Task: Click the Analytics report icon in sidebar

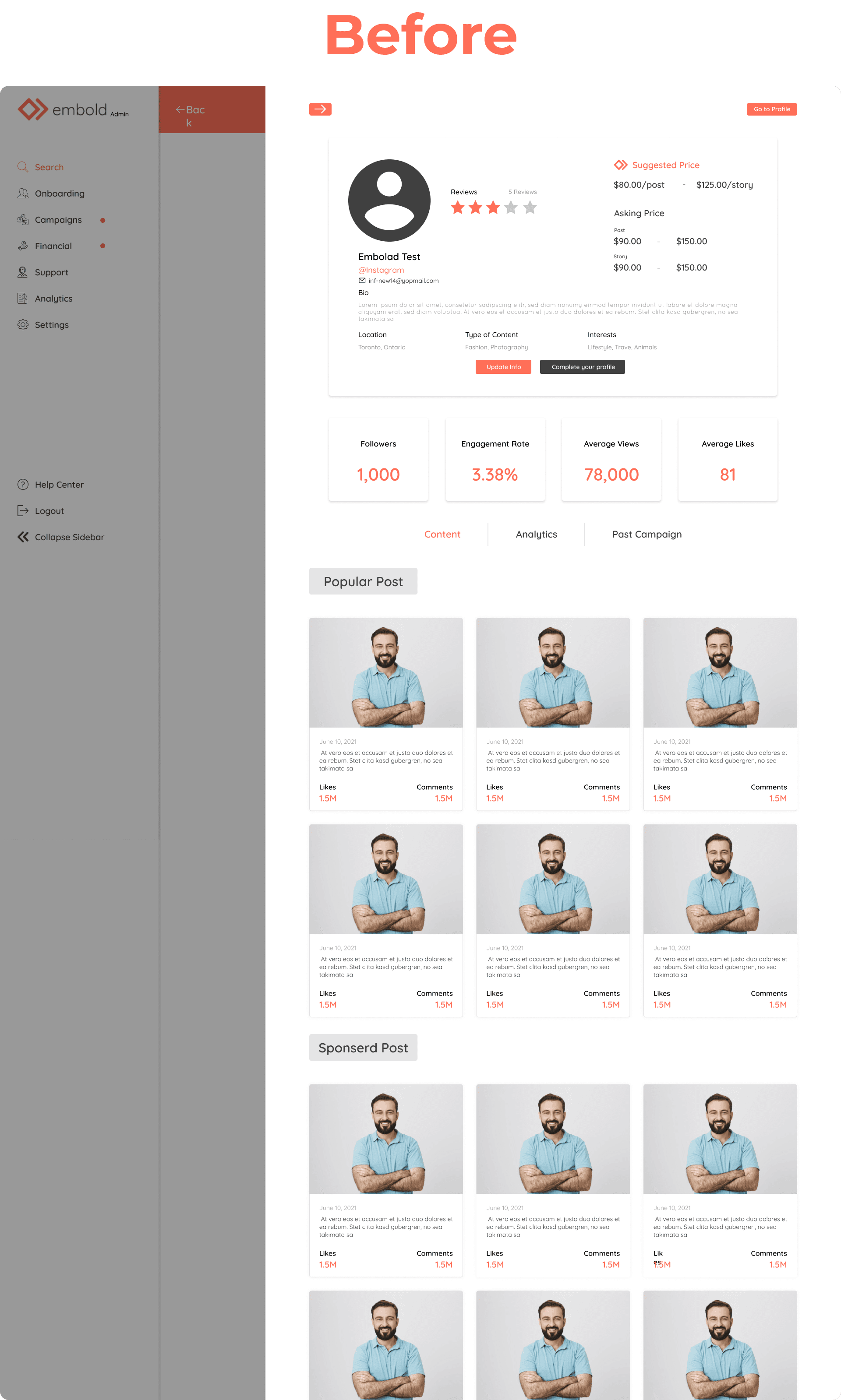Action: tap(23, 299)
